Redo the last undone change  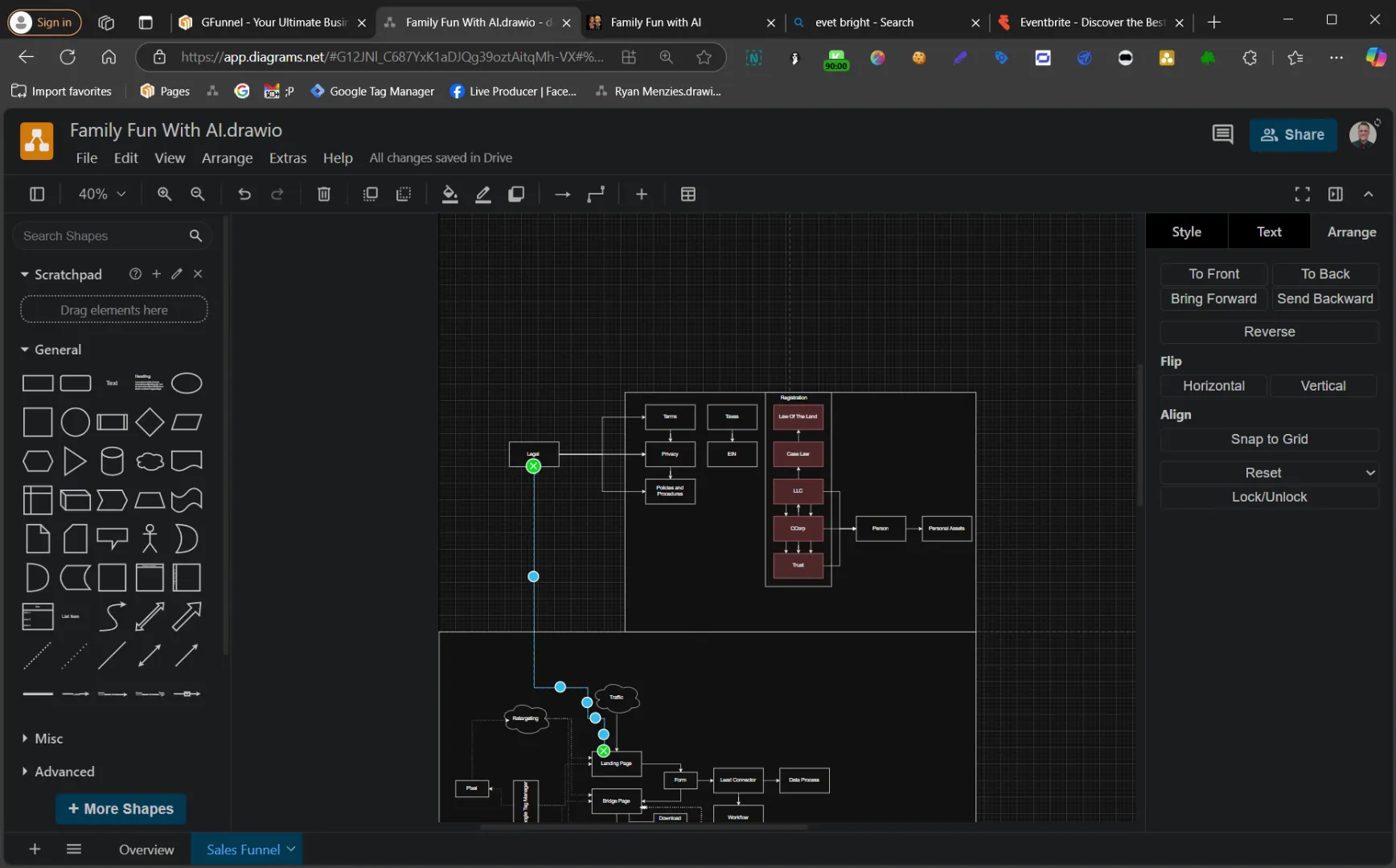[277, 194]
